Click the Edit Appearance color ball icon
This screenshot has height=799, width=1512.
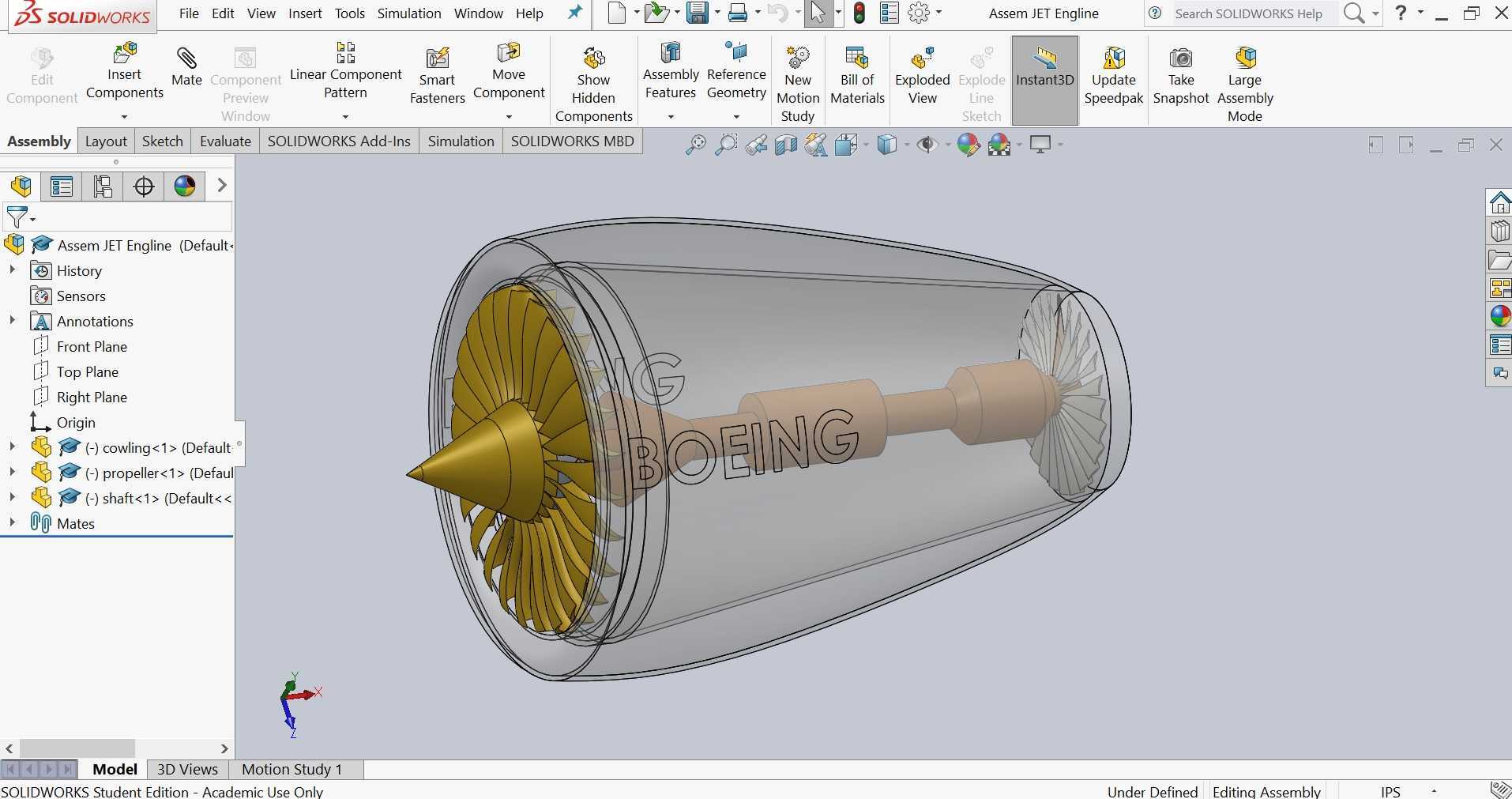tap(968, 145)
